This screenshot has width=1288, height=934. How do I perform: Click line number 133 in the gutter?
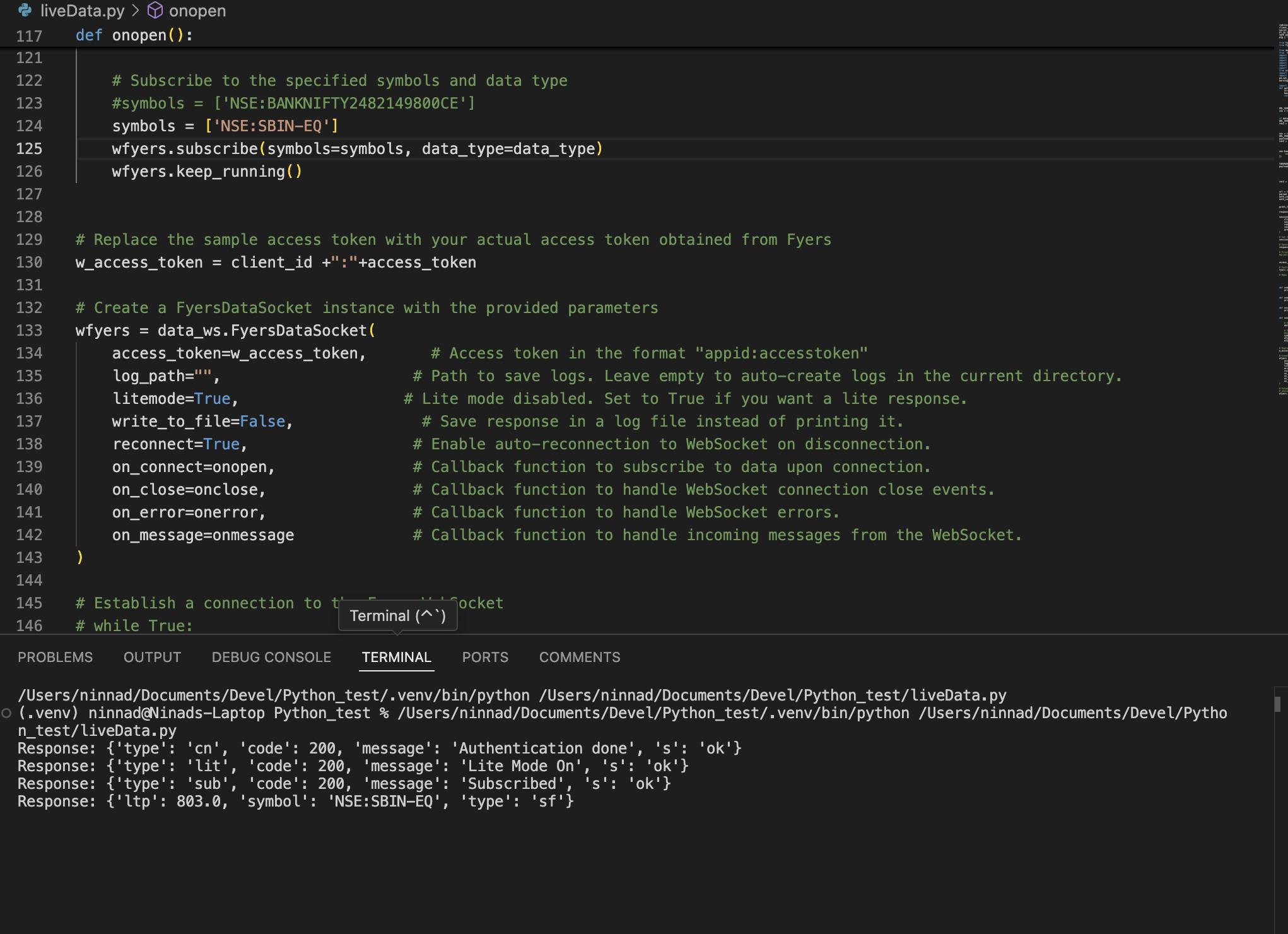[29, 331]
